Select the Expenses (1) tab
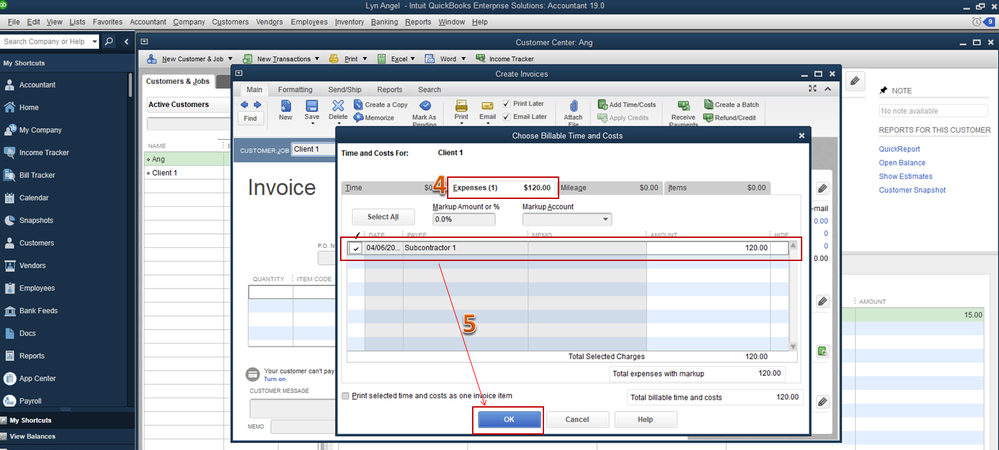This screenshot has width=999, height=450. (502, 188)
